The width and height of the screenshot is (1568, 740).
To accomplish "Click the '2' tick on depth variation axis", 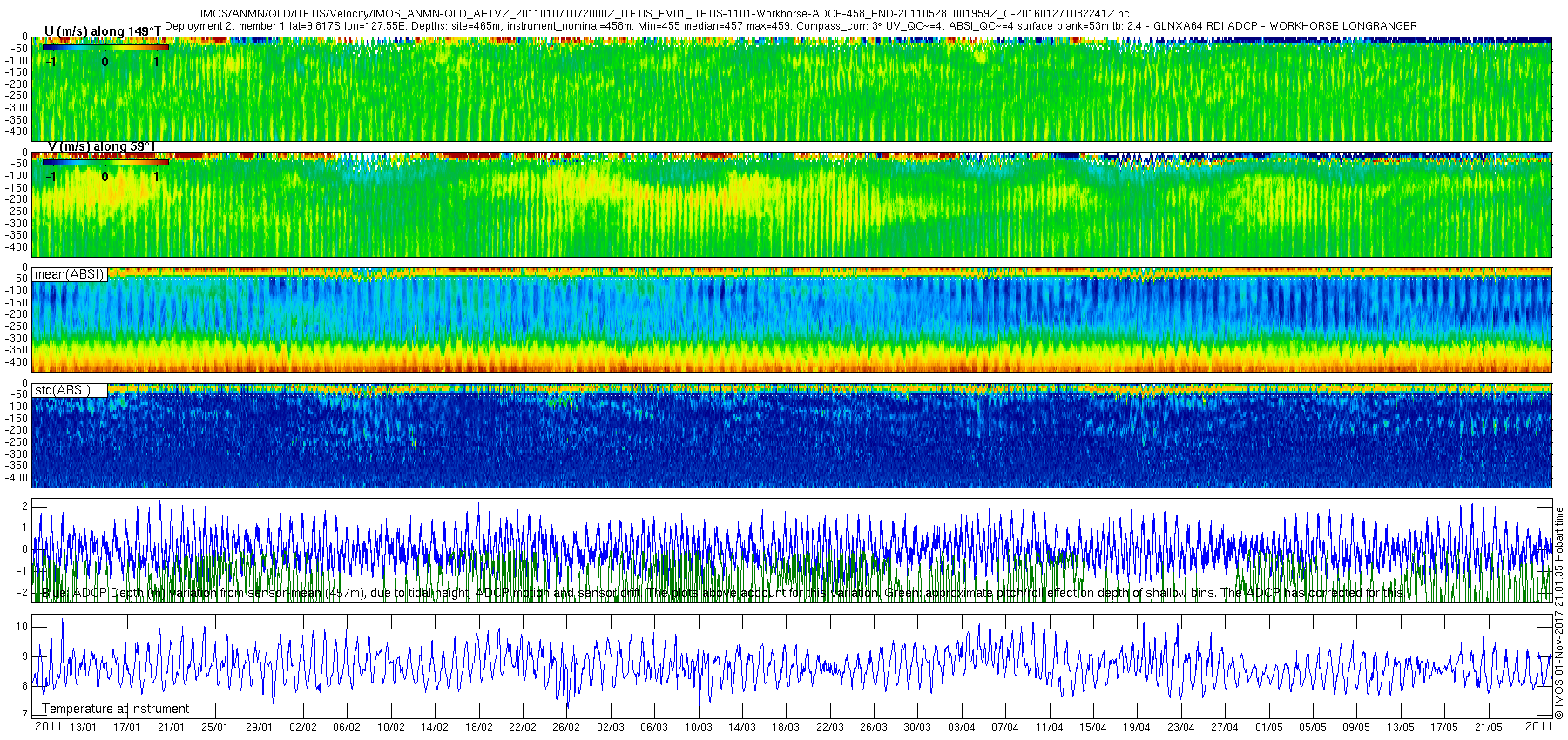I will 24,506.
